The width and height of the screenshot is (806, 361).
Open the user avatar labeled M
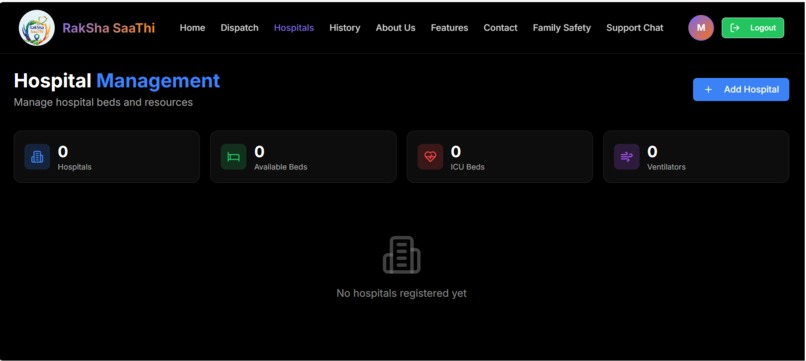click(701, 28)
